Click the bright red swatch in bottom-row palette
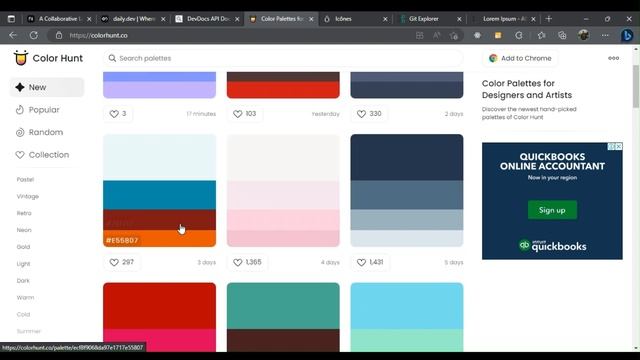Screen dimensions: 640x360 (160, 306)
